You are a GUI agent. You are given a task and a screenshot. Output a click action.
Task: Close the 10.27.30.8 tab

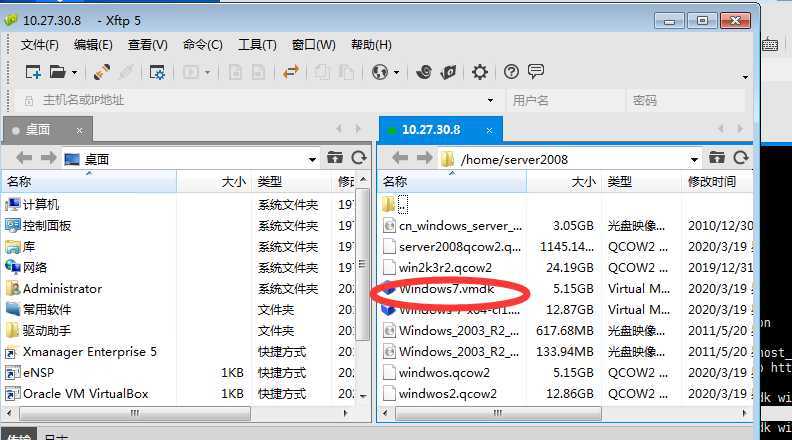click(x=489, y=131)
